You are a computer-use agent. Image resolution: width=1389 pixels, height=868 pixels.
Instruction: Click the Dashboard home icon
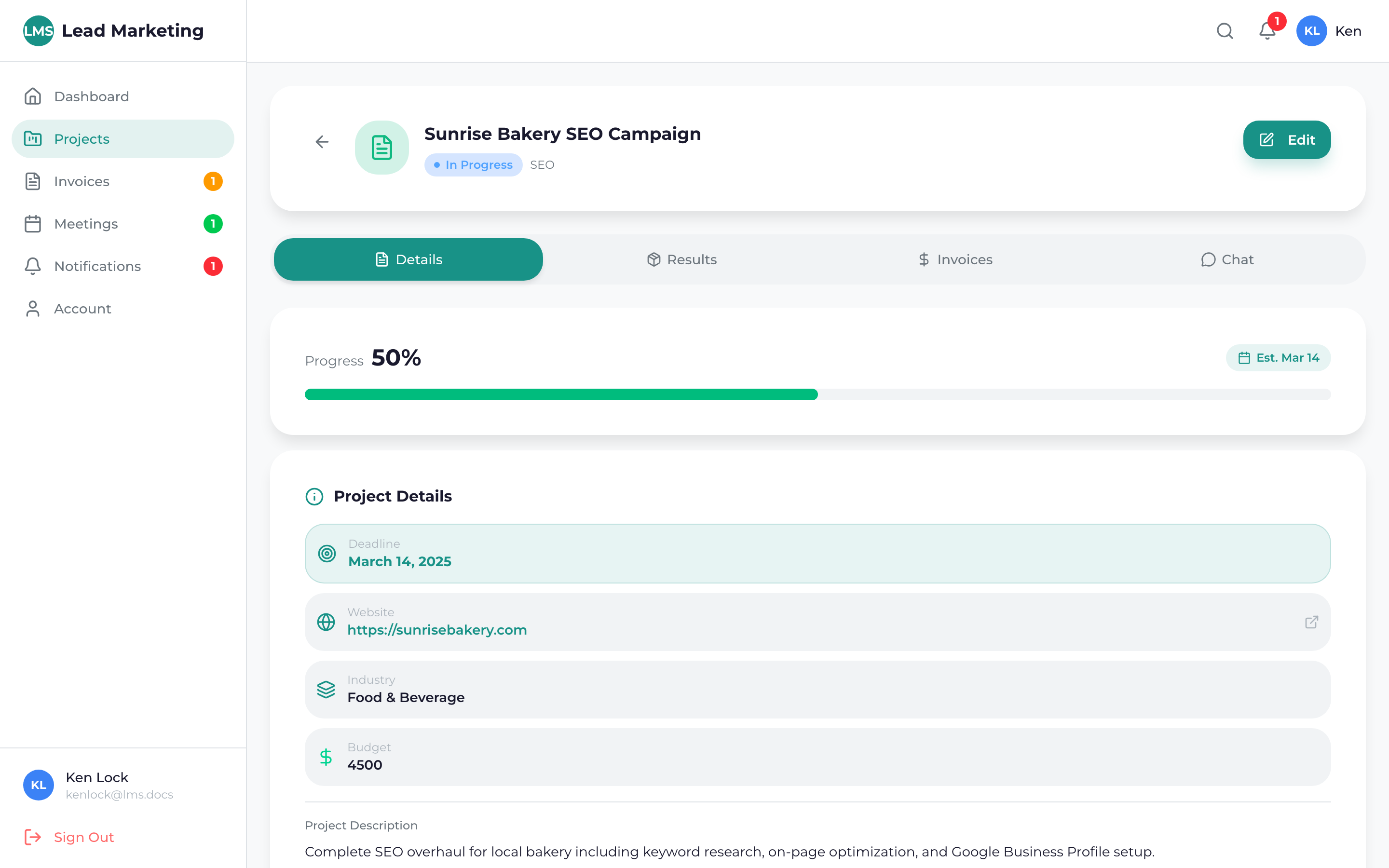click(x=33, y=96)
